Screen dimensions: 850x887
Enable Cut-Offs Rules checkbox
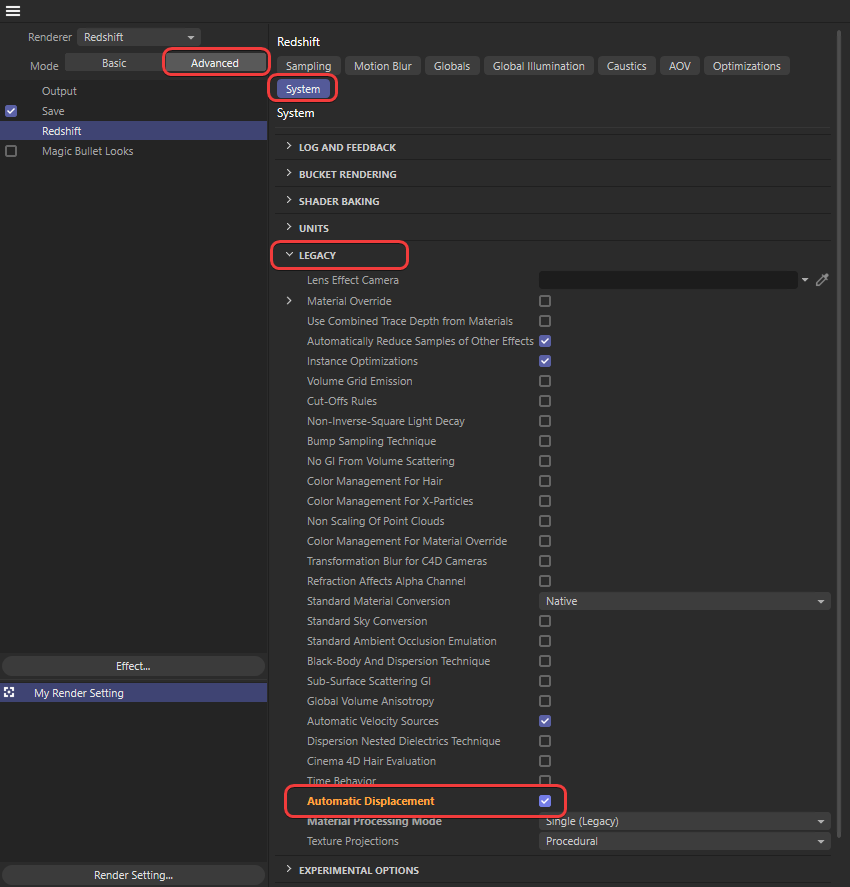coord(545,401)
